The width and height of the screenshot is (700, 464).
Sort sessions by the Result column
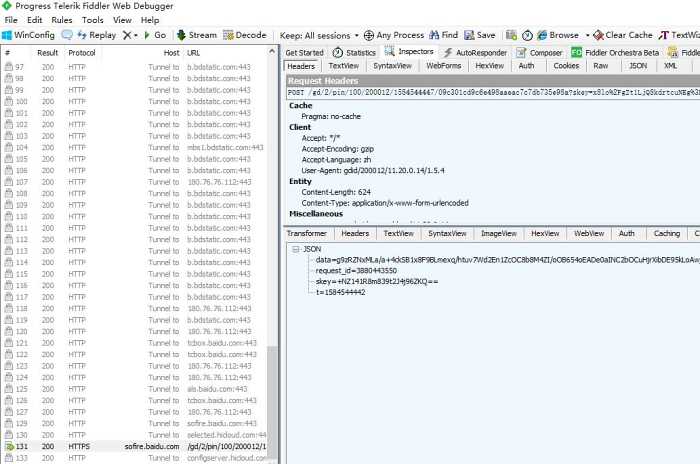[x=47, y=53]
